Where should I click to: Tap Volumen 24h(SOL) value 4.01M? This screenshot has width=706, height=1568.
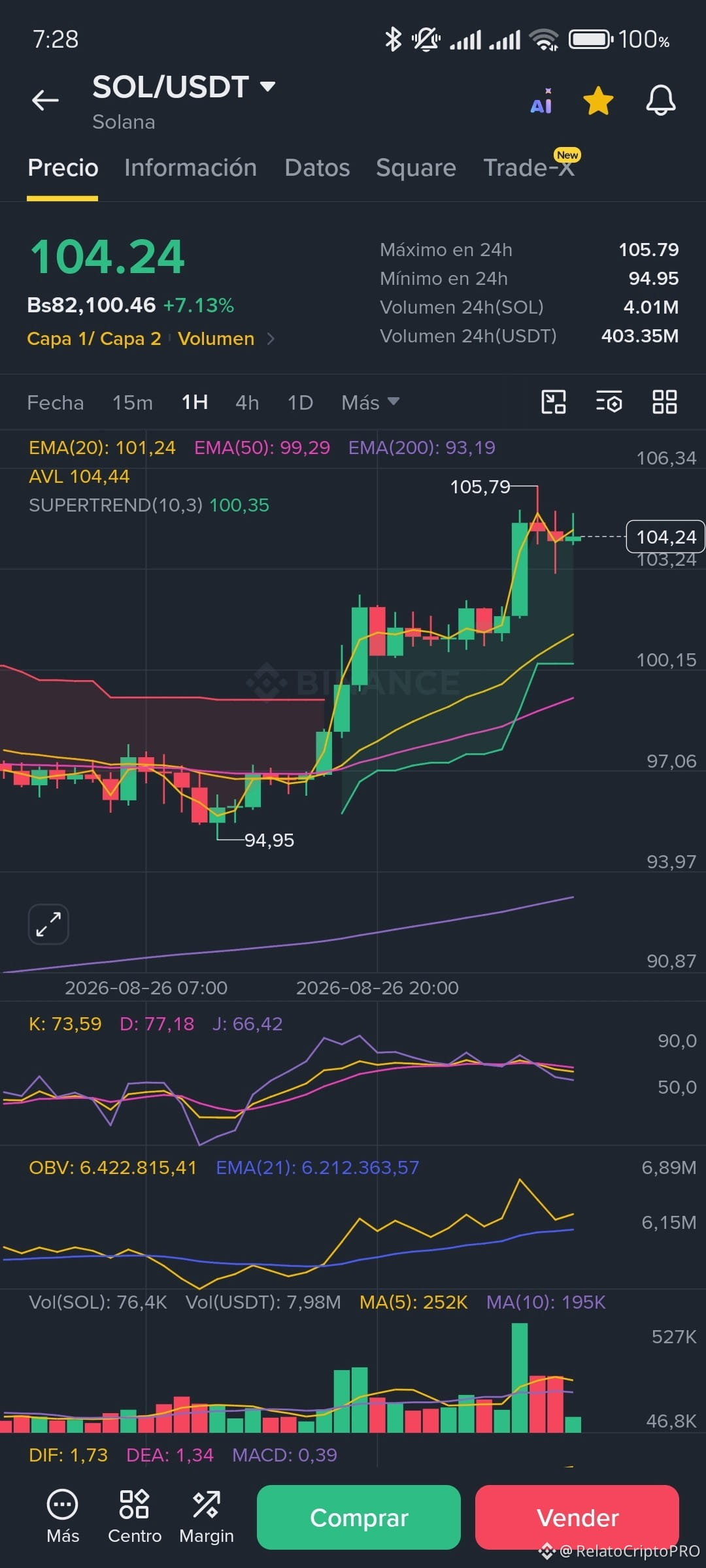pyautogui.click(x=651, y=307)
